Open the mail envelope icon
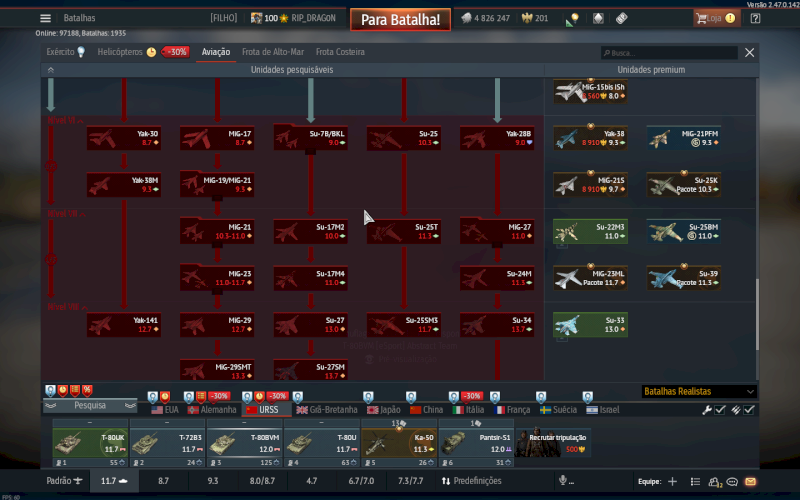Viewport: 800px width, 500px height. coord(751,482)
